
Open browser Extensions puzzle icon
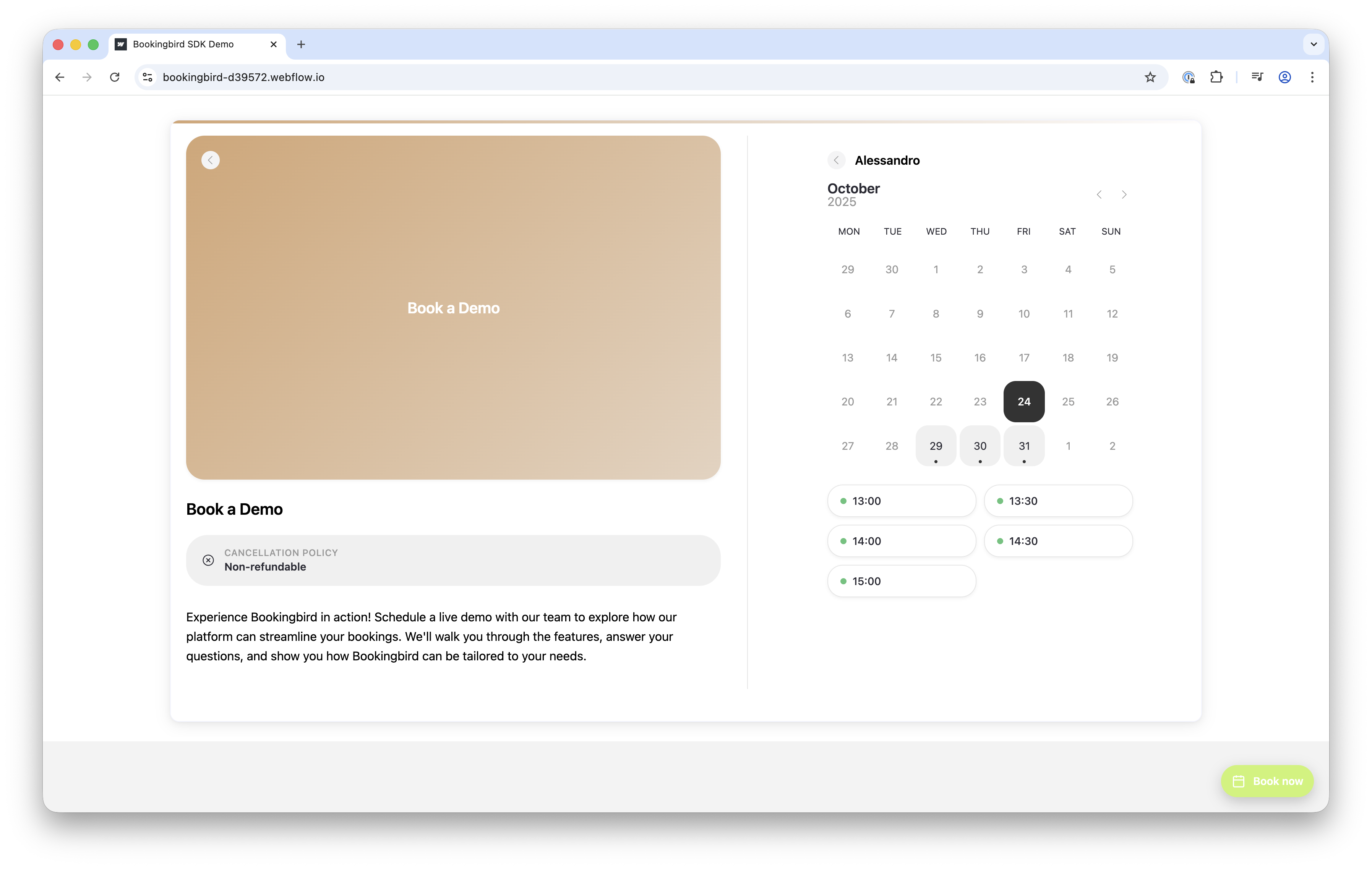click(x=1216, y=78)
